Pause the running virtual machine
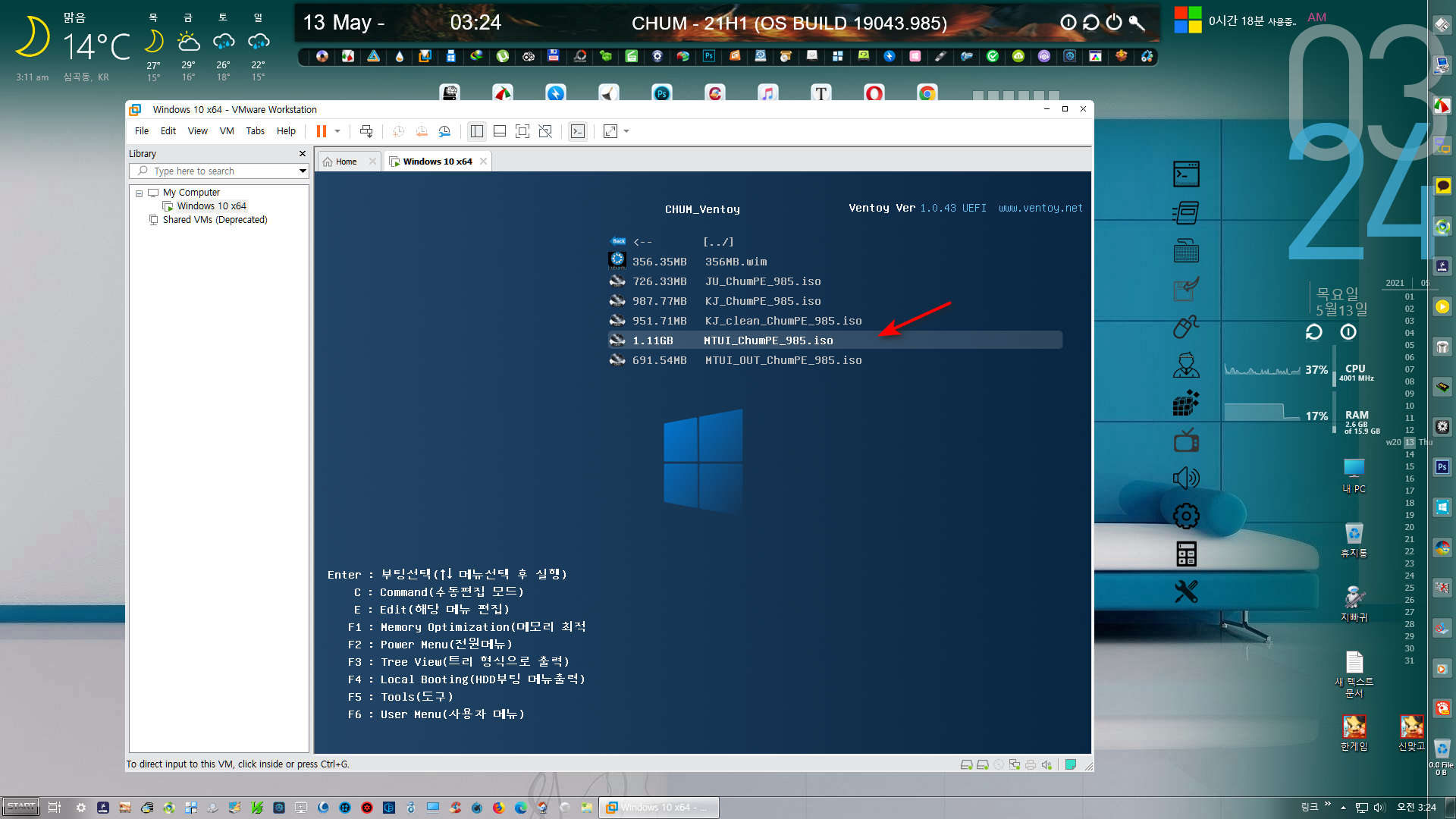This screenshot has height=819, width=1456. click(322, 131)
